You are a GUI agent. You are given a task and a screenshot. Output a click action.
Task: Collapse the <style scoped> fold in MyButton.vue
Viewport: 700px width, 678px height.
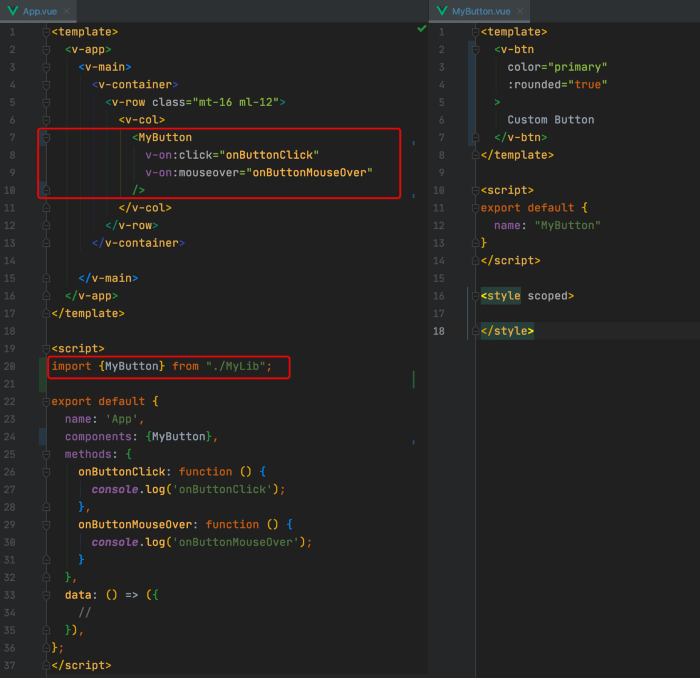pos(475,296)
